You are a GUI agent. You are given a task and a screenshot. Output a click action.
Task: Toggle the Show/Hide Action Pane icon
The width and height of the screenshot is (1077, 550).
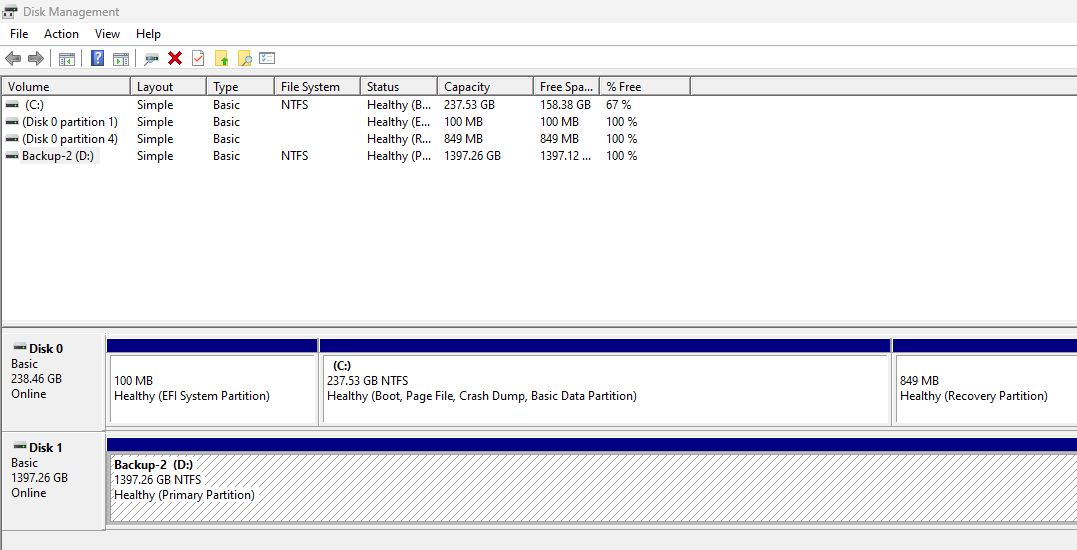(121, 59)
